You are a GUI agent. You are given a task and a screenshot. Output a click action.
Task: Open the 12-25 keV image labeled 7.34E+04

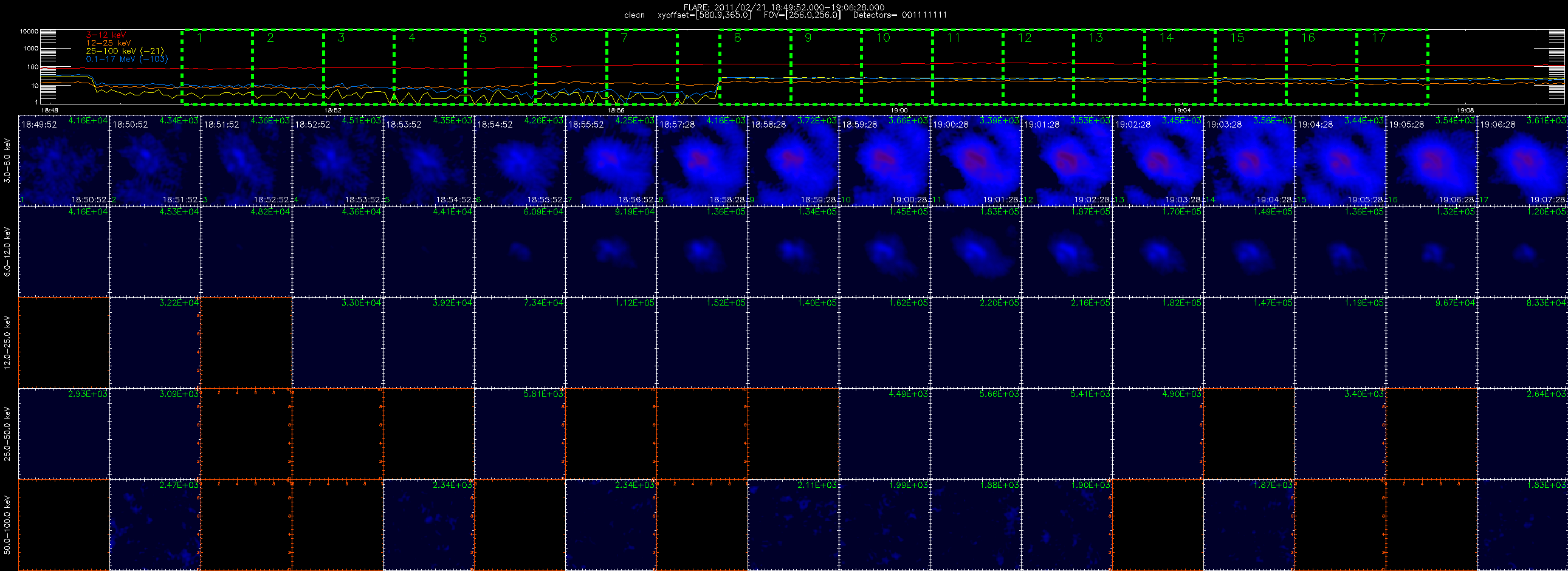click(520, 343)
